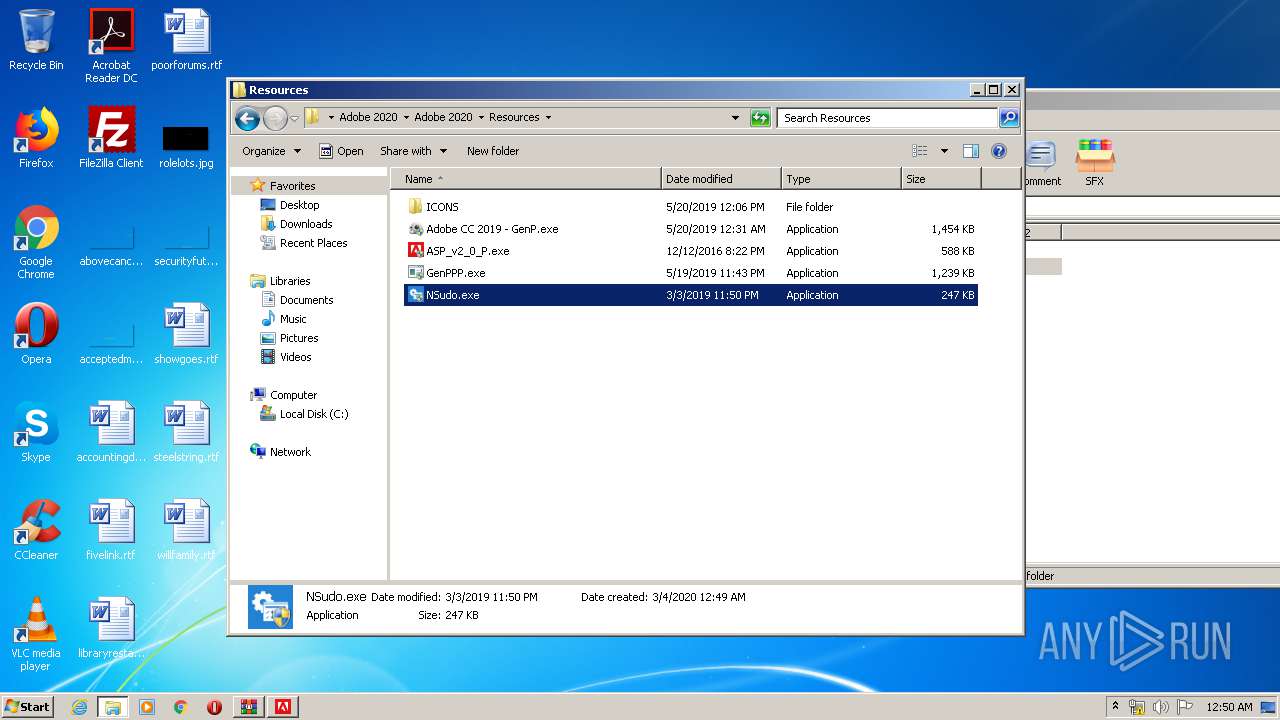Viewport: 1280px width, 720px height.
Task: Select Adobe CC 2019 - GenP.exe
Action: [x=690, y=229]
